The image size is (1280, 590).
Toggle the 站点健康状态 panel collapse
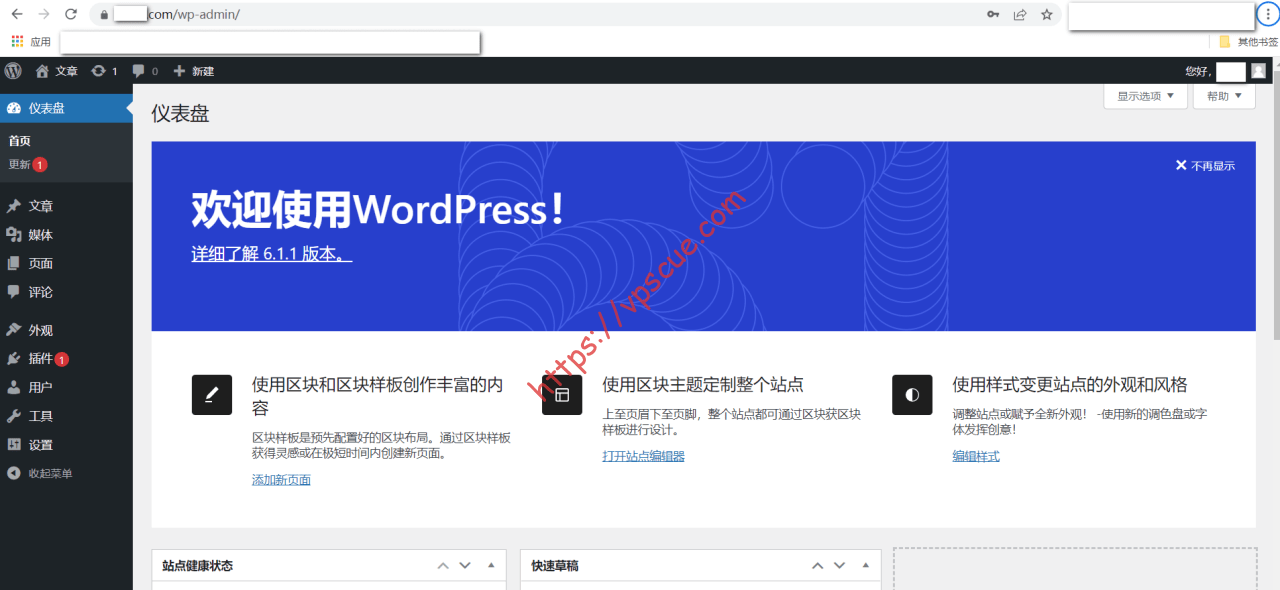point(491,566)
